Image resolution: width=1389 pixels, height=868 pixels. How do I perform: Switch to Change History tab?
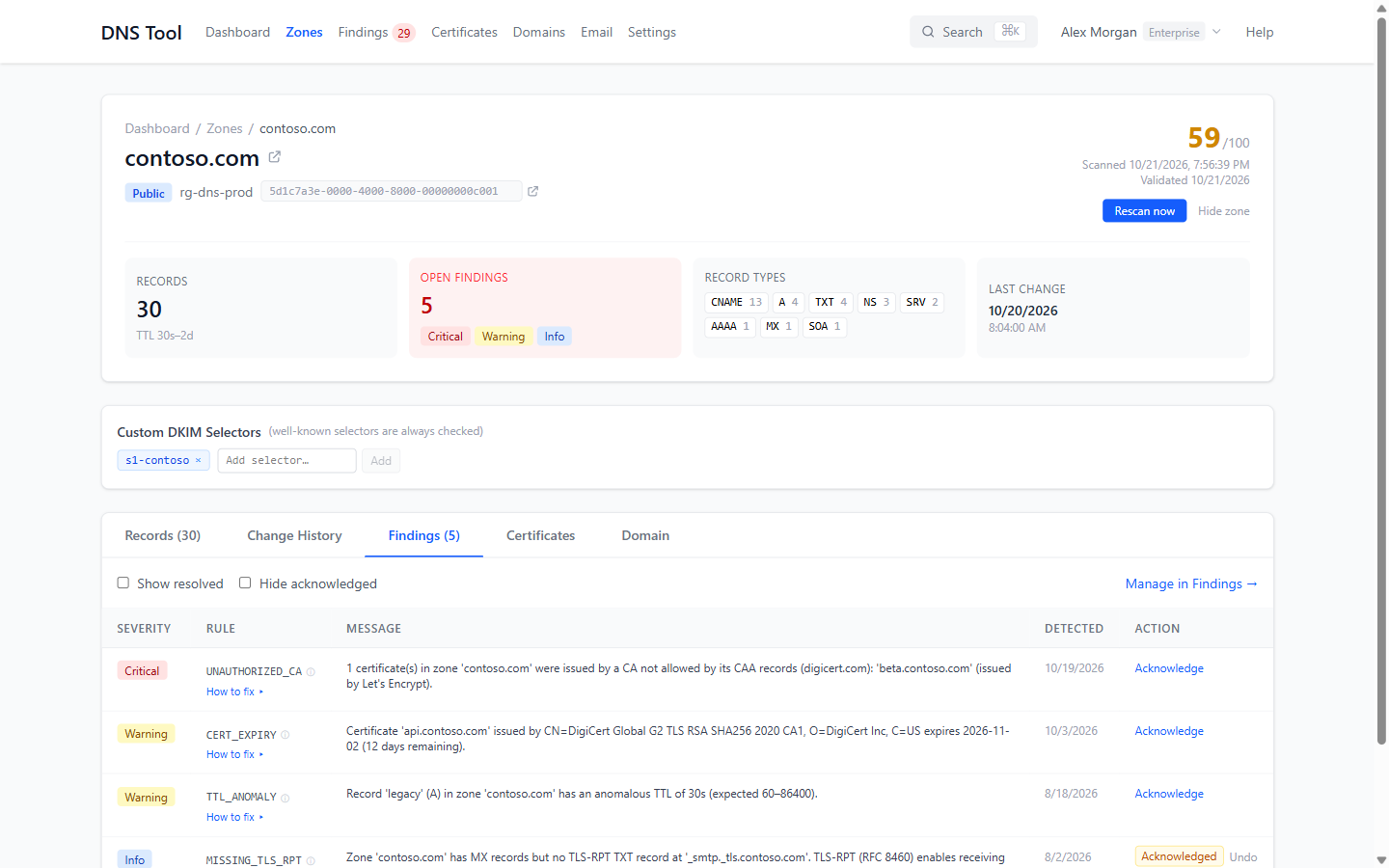[x=294, y=535]
